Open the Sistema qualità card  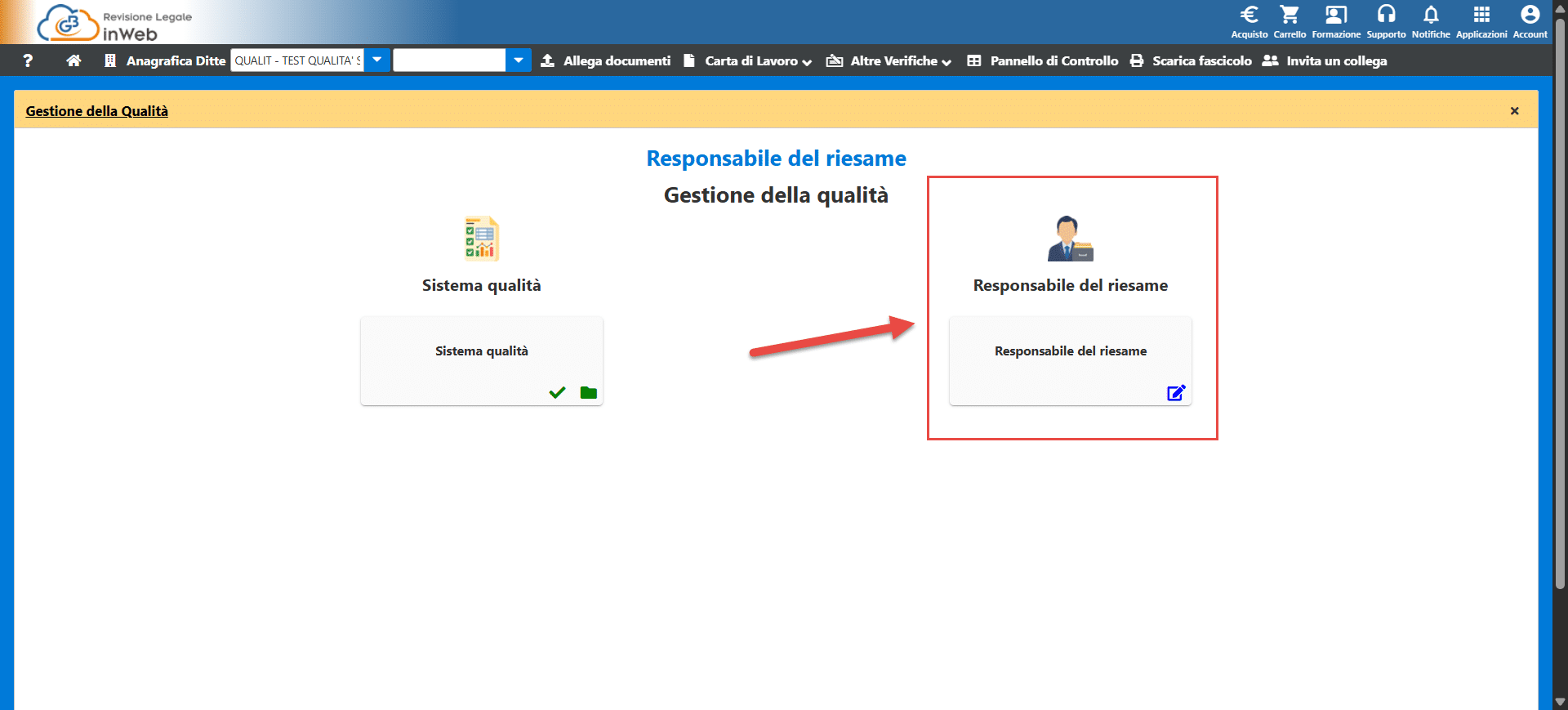point(482,360)
